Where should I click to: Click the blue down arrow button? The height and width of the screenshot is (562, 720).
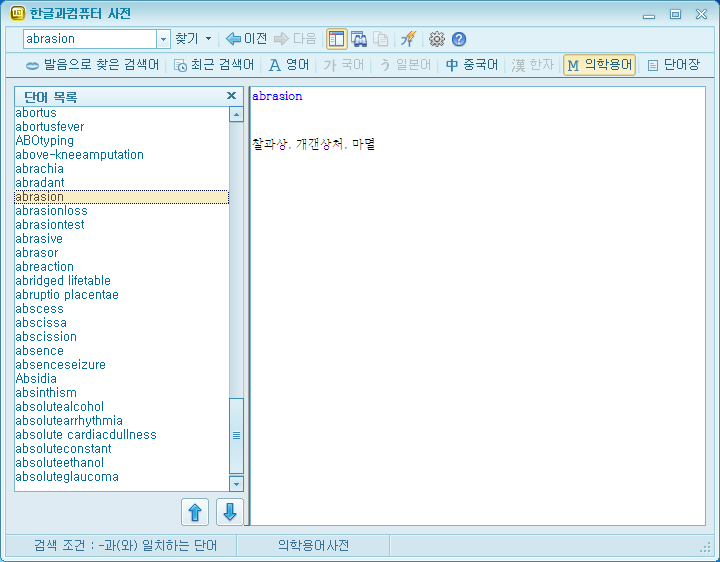(x=230, y=511)
